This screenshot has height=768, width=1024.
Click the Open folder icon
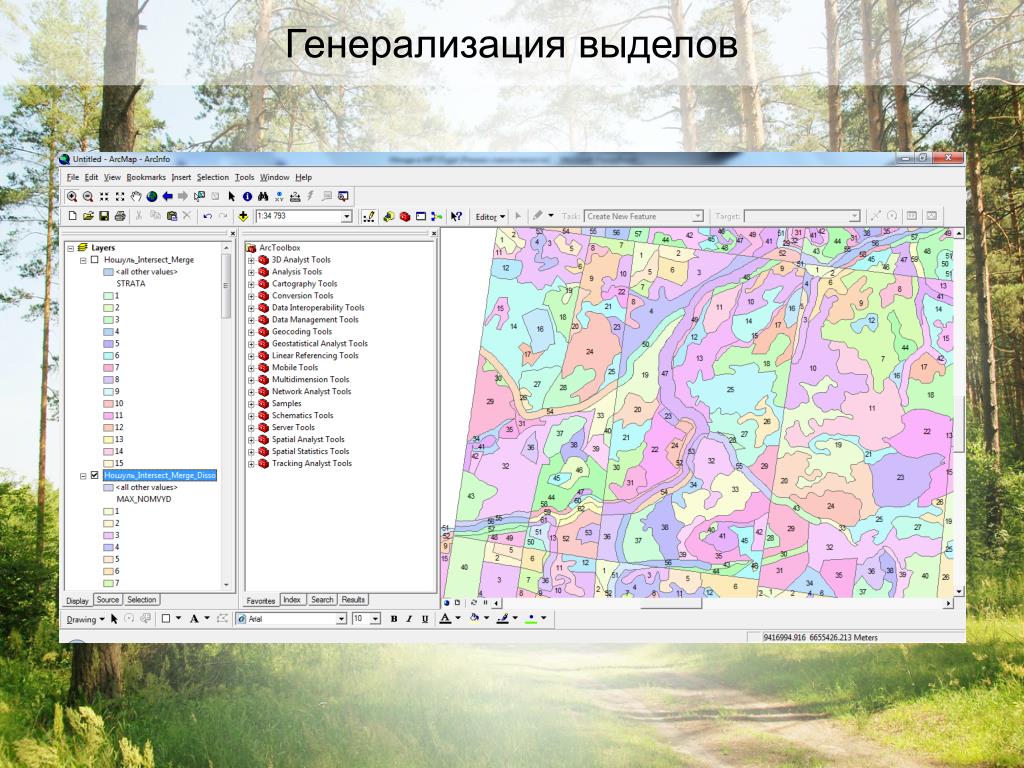88,216
